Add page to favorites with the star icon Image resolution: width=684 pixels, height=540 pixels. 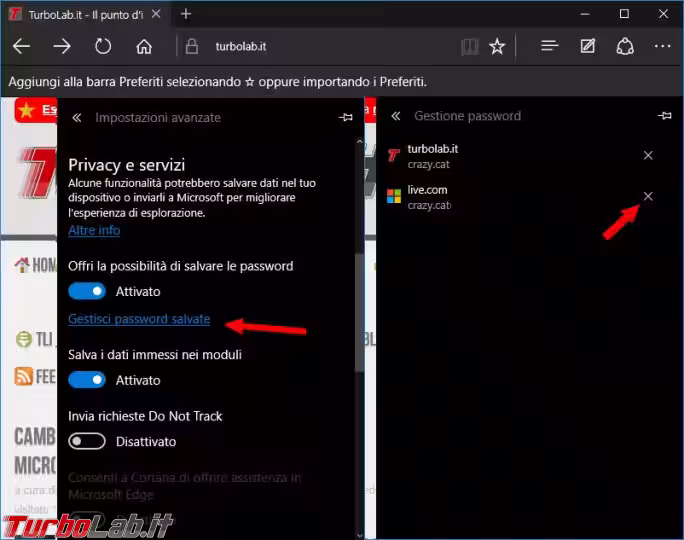coord(497,46)
